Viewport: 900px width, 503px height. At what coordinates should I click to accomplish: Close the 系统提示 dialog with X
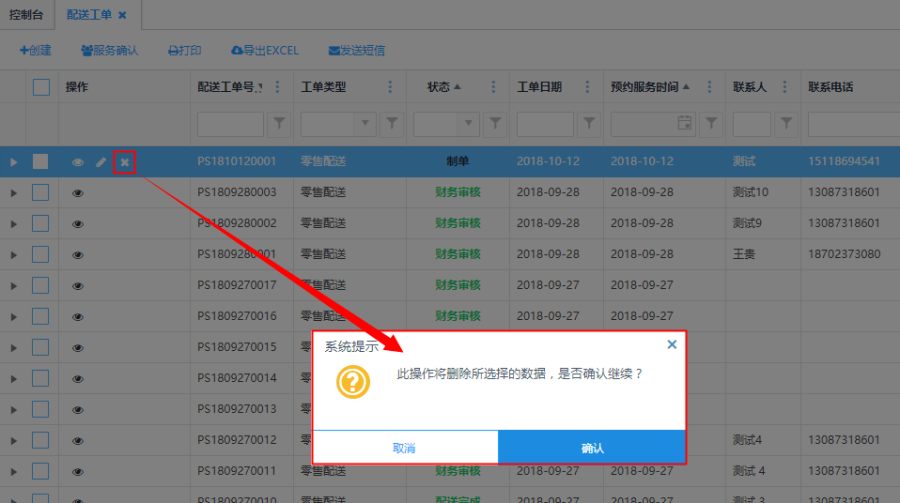pyautogui.click(x=672, y=344)
